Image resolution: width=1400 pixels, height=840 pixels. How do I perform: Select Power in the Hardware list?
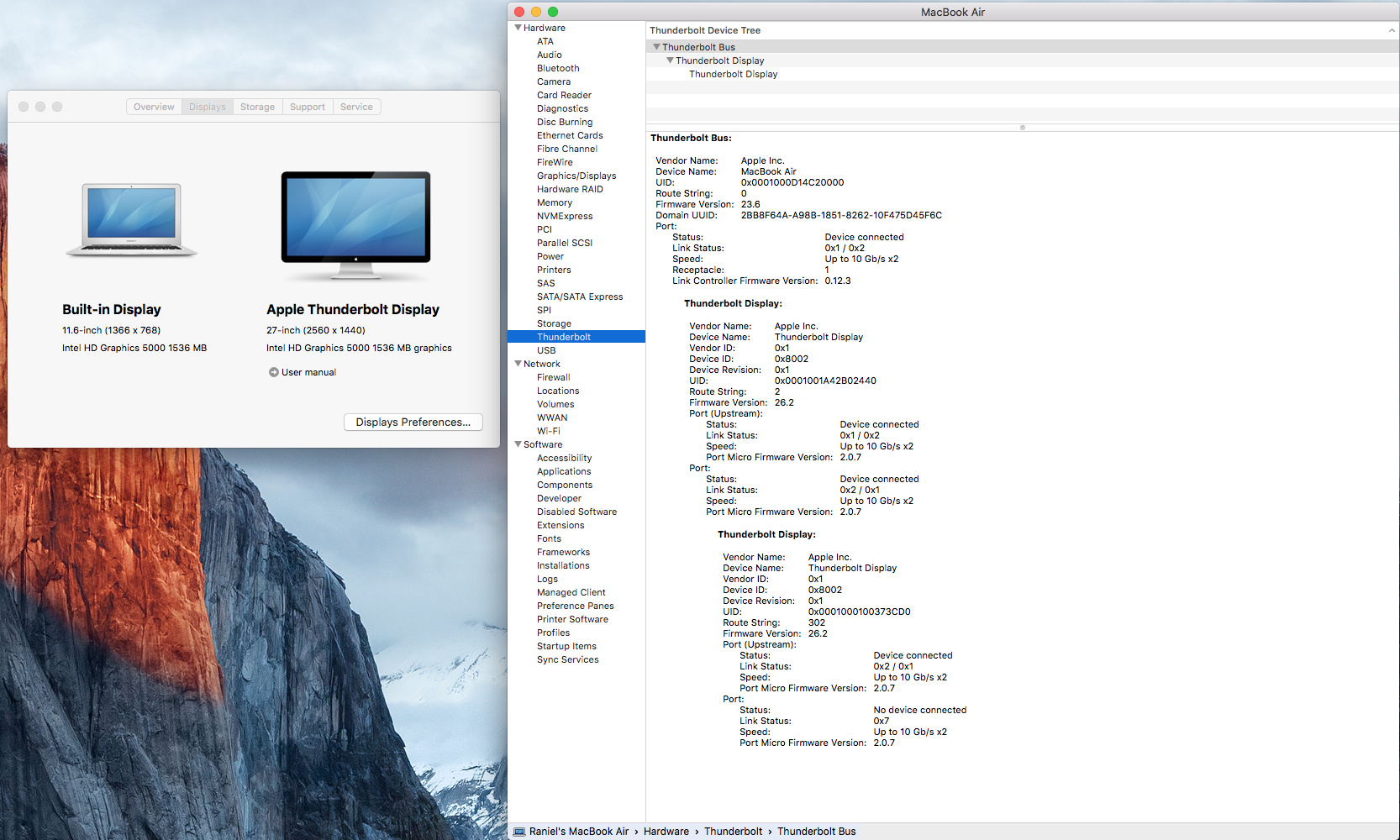click(550, 256)
